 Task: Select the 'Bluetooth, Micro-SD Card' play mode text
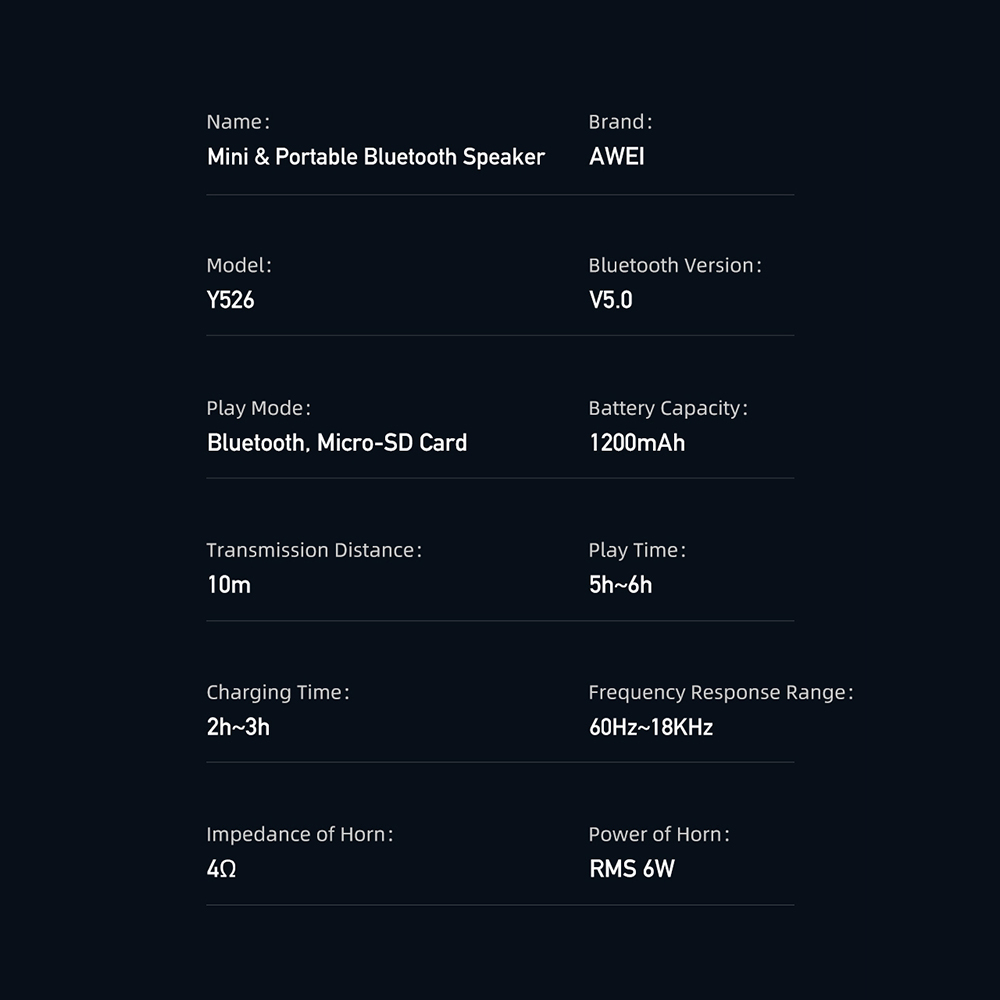click(337, 443)
